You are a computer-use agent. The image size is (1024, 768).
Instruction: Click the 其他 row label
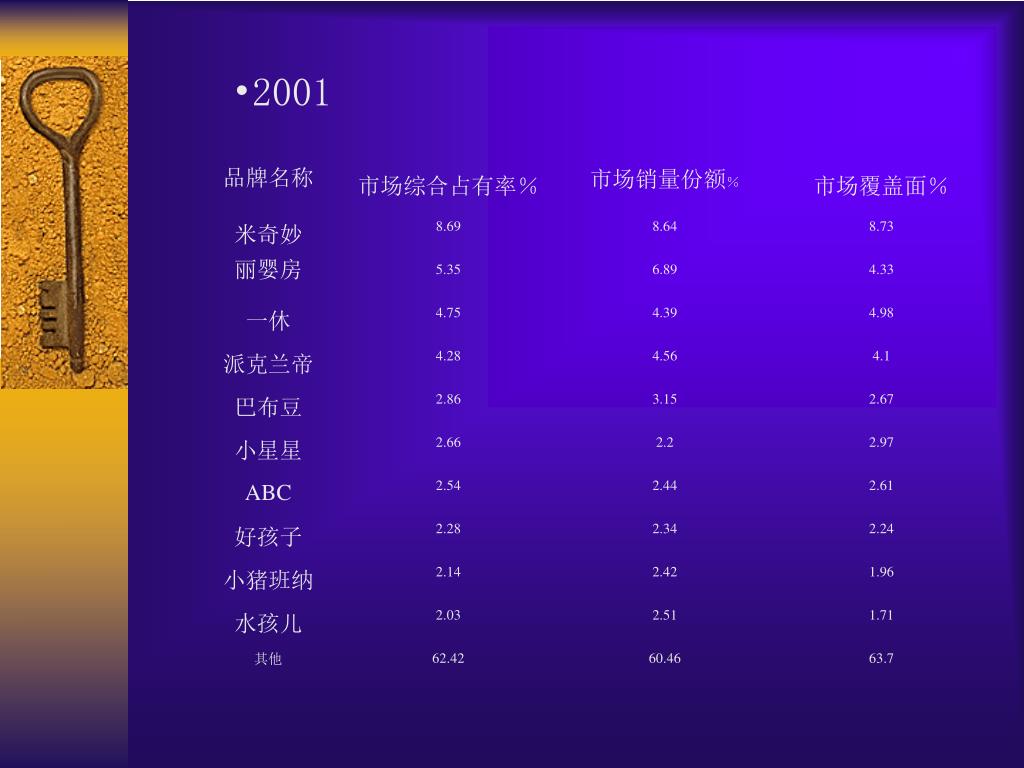[x=268, y=658]
